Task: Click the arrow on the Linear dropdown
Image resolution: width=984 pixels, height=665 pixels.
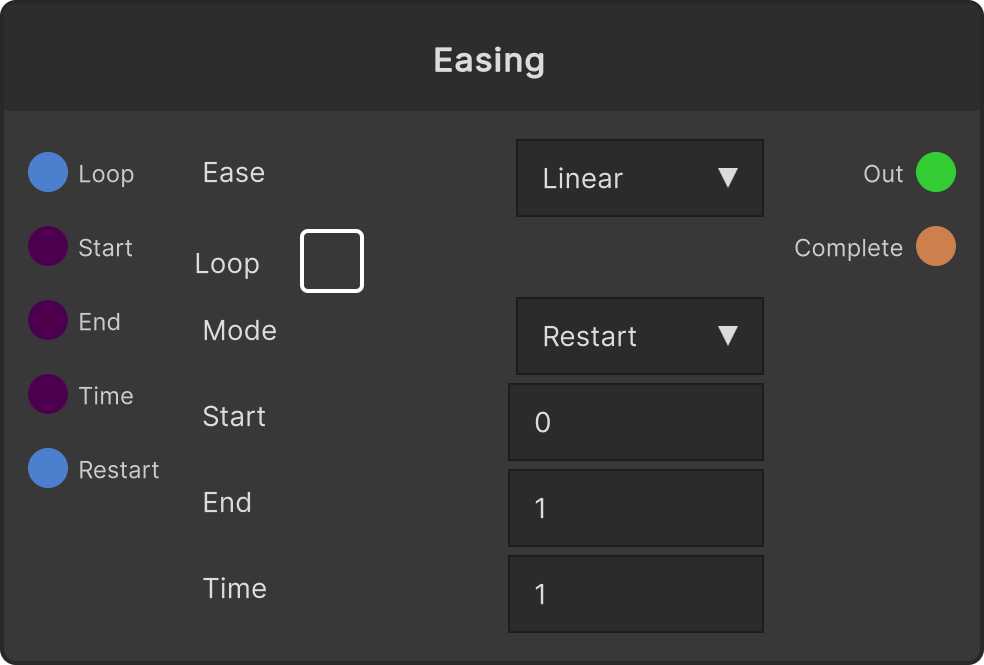Action: coord(728,178)
